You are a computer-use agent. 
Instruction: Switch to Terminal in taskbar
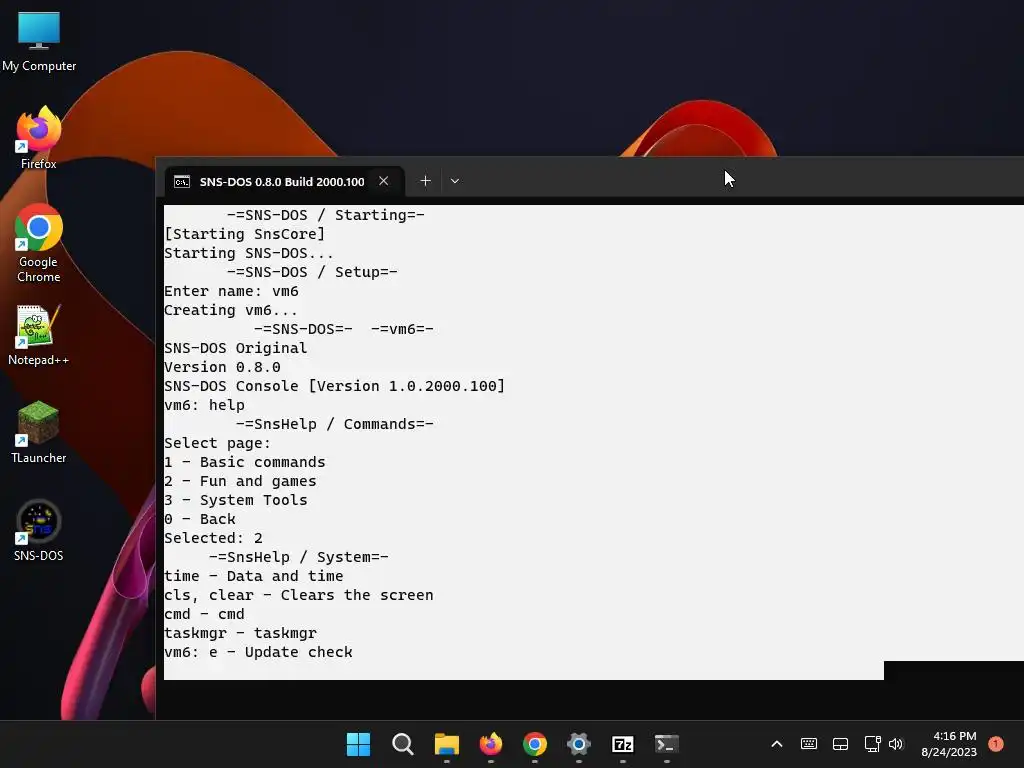667,744
